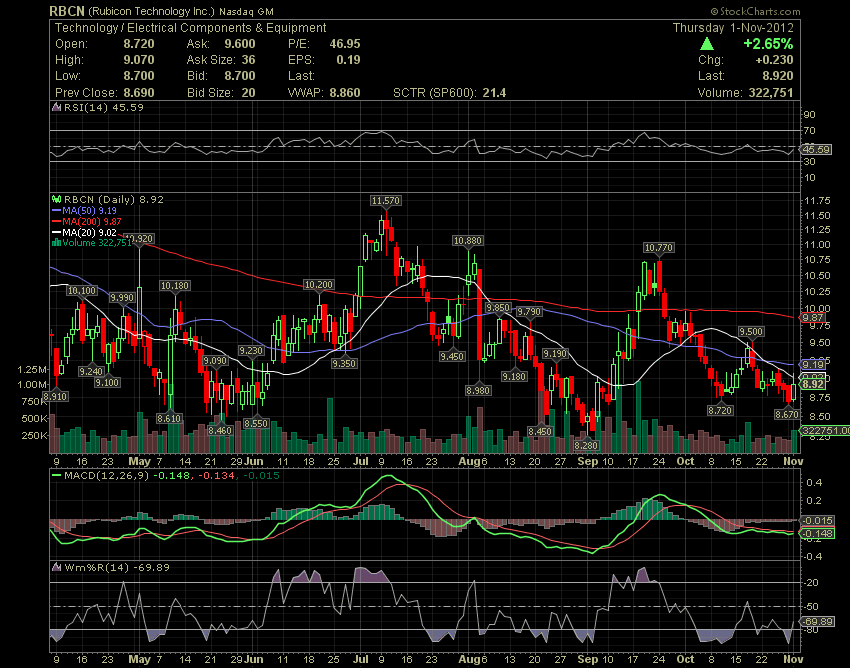Click the header Volume value 322,751

[771, 93]
